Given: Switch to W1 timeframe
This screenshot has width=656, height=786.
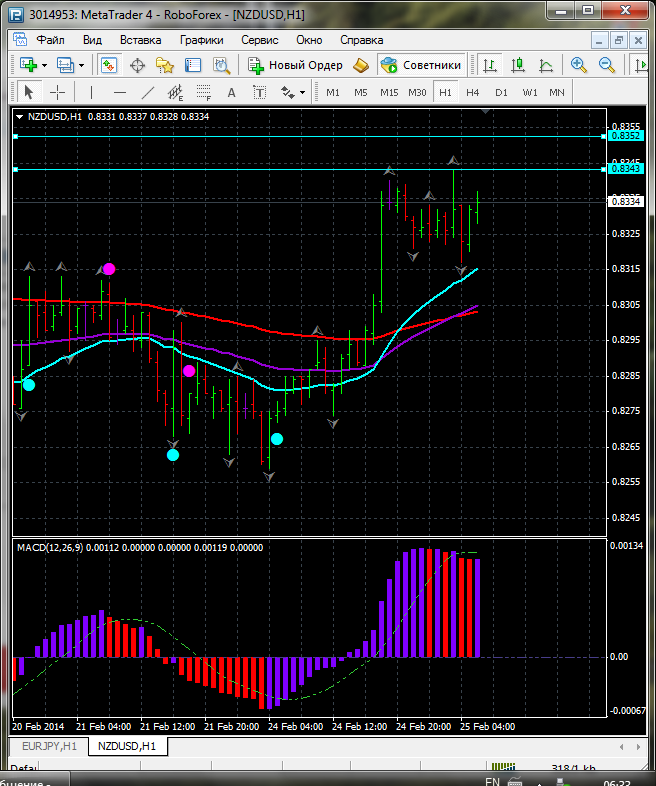Looking at the screenshot, I should [x=530, y=92].
